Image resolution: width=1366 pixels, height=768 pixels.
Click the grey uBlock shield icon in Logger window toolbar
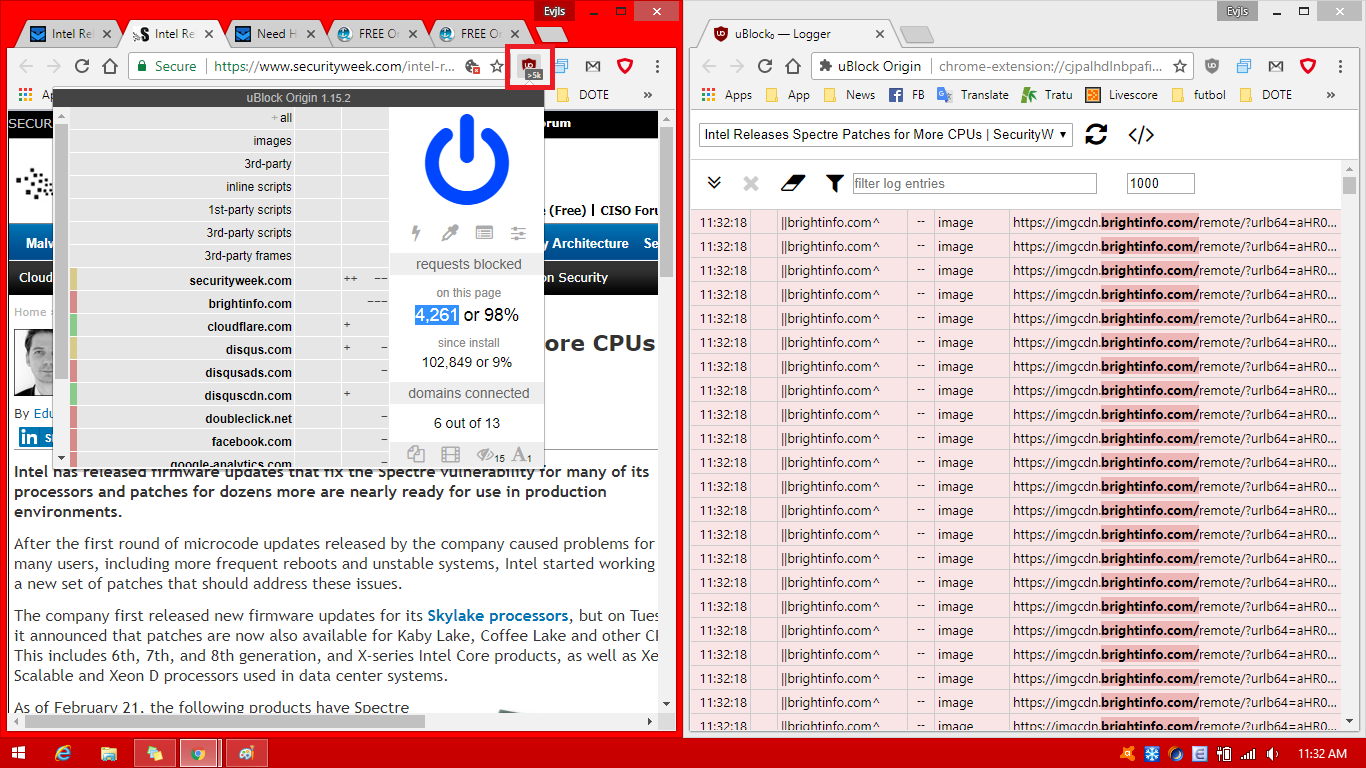(1212, 66)
